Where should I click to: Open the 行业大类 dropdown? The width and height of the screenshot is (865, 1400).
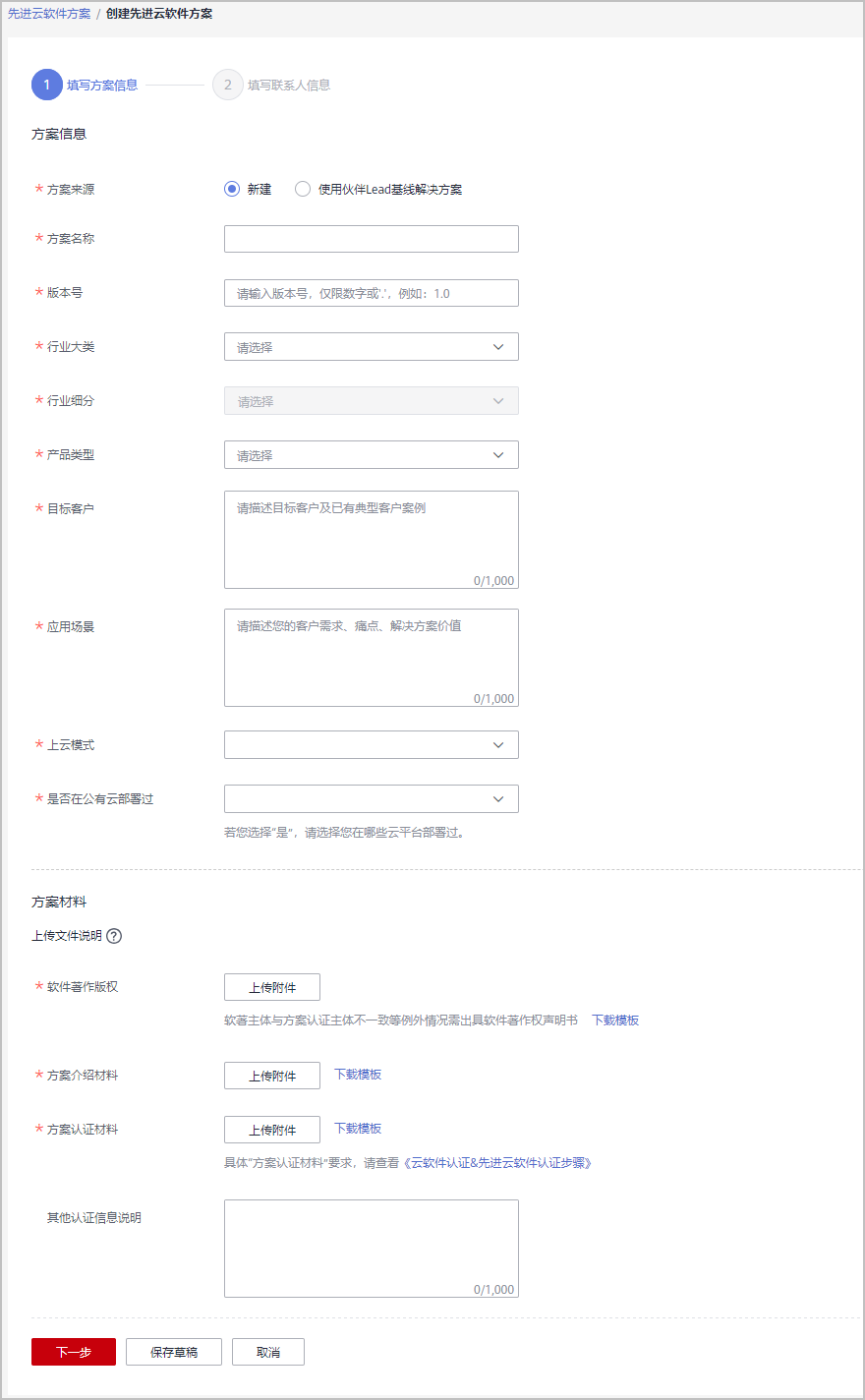372,347
